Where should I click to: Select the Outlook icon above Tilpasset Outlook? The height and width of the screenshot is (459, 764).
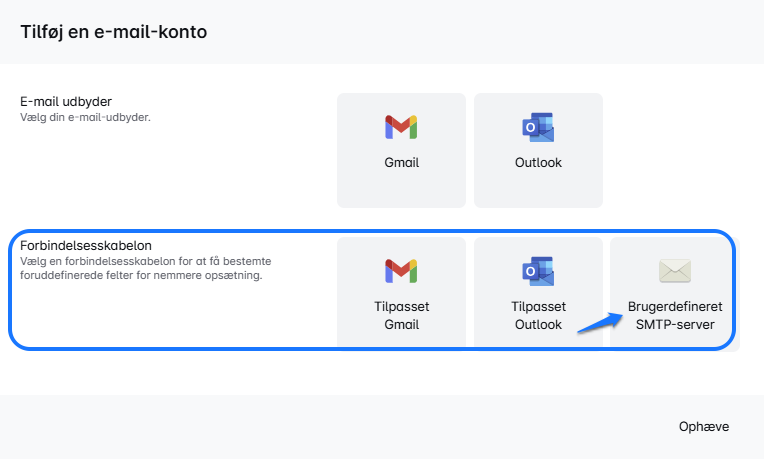(x=538, y=271)
